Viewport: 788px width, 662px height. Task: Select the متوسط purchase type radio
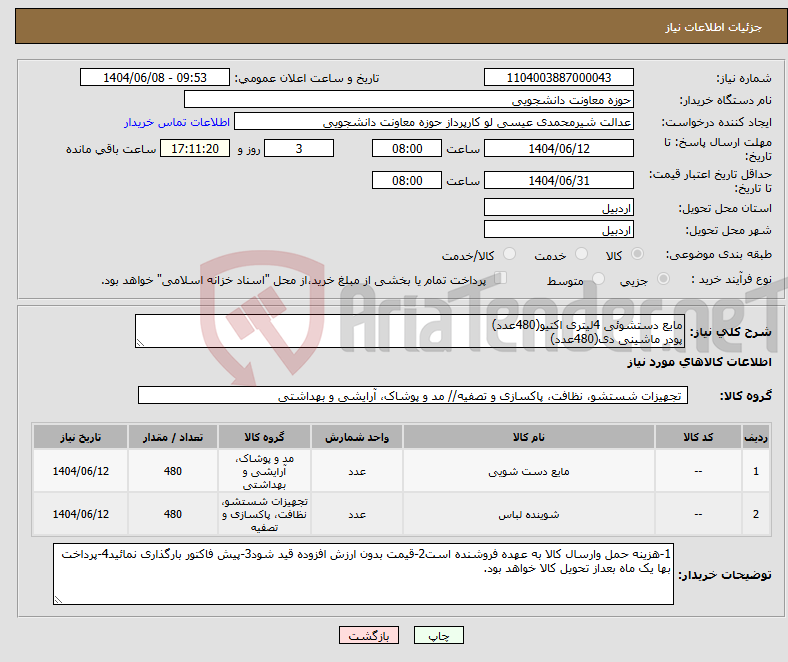tap(598, 278)
